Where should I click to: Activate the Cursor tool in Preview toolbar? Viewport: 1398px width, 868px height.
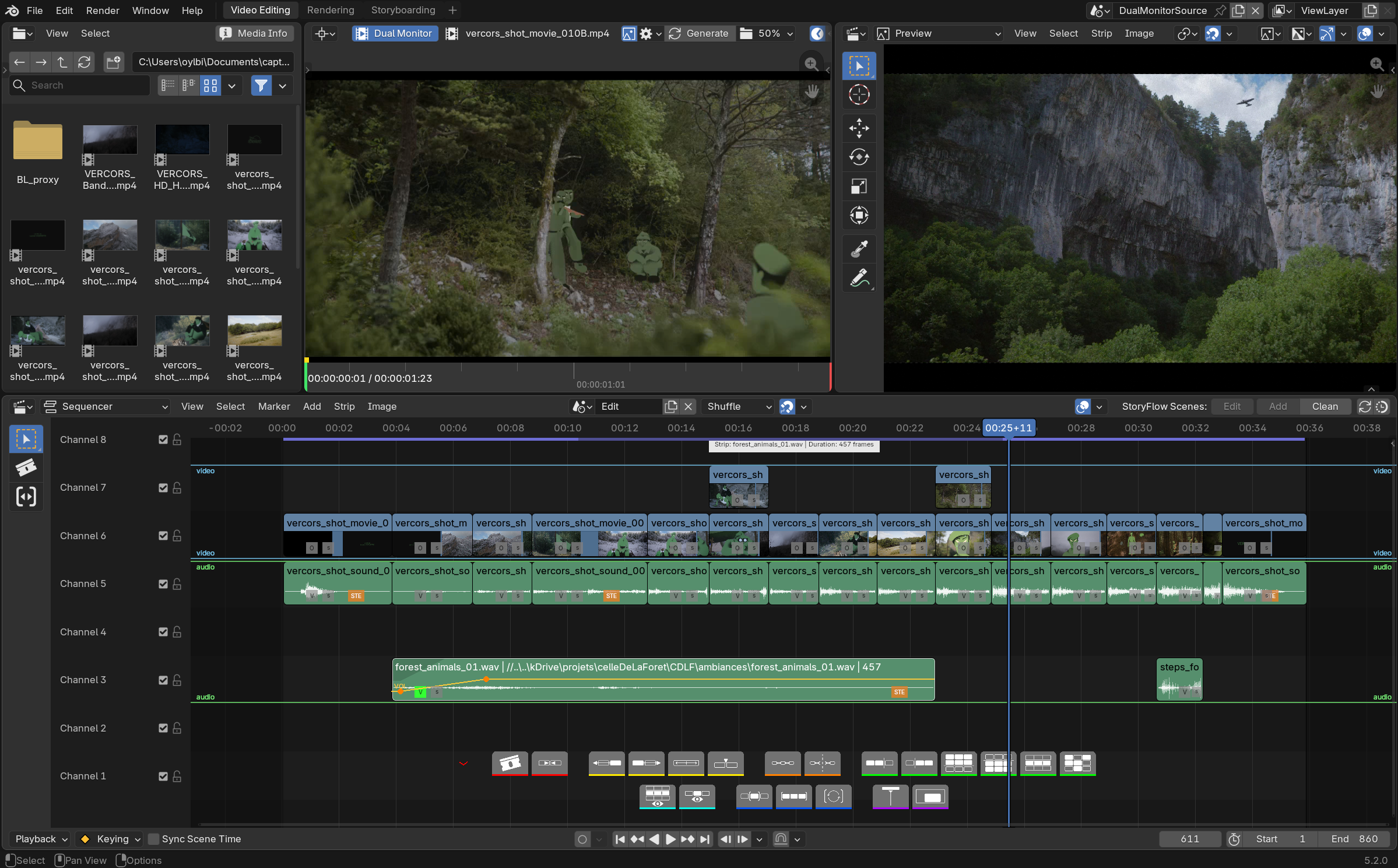pyautogui.click(x=859, y=94)
